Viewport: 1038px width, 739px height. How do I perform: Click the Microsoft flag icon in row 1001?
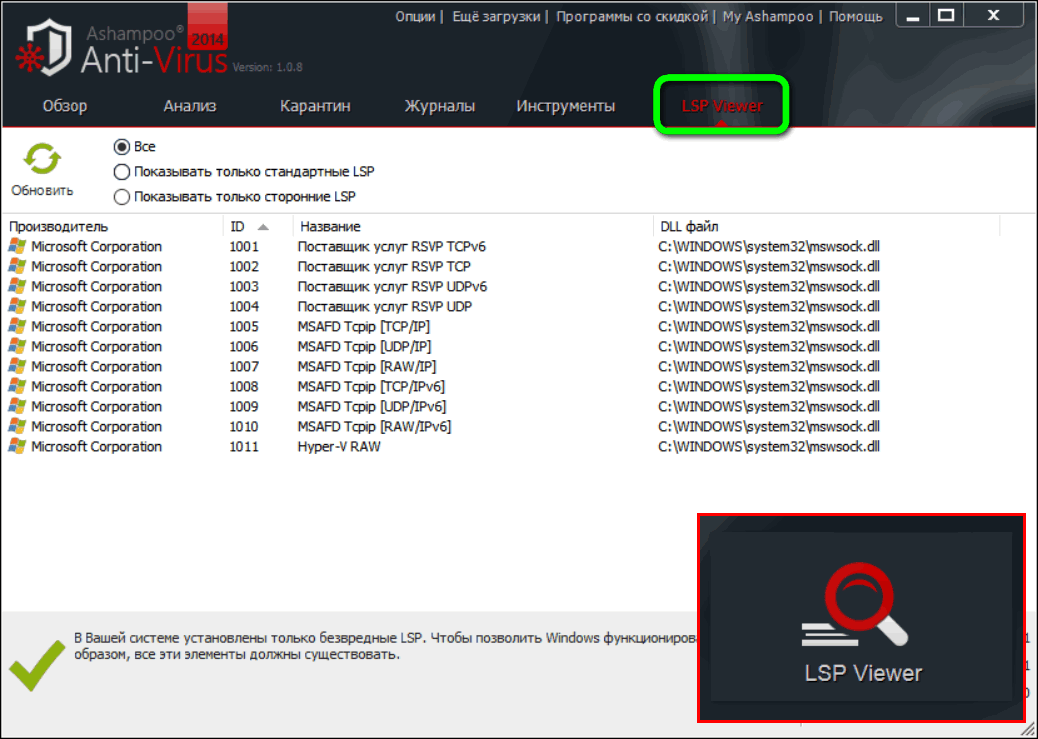point(17,247)
